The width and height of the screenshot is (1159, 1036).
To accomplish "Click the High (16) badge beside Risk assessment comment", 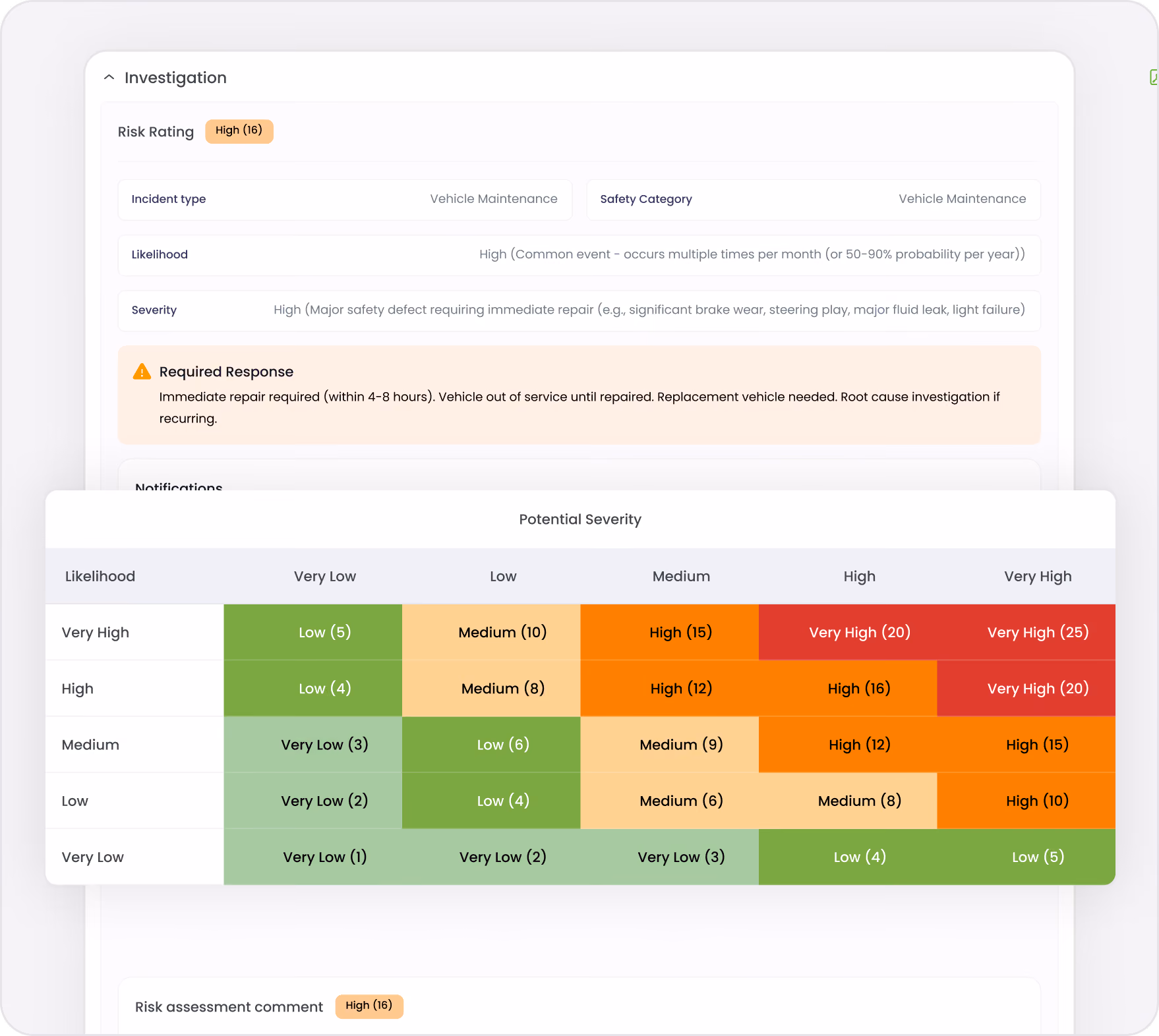I will [x=369, y=1006].
